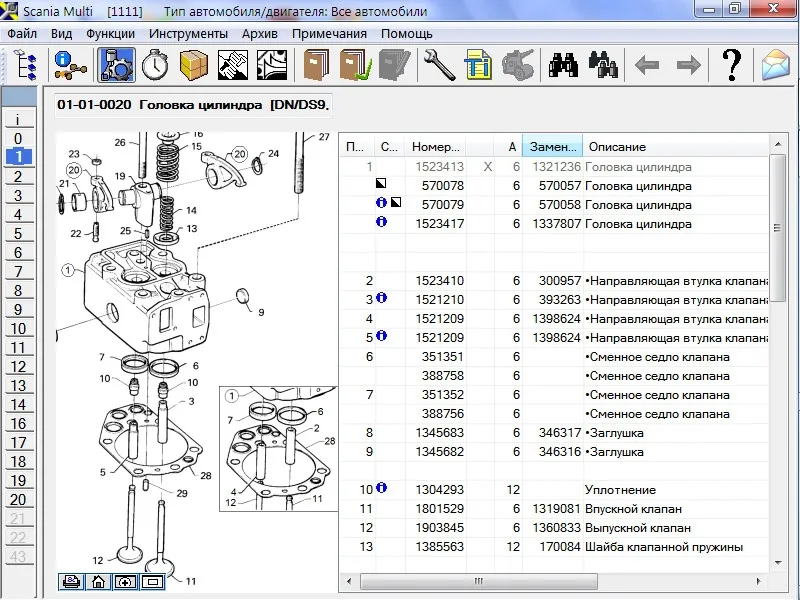Select replacement number 1337807
The height and width of the screenshot is (600, 800).
tap(556, 223)
